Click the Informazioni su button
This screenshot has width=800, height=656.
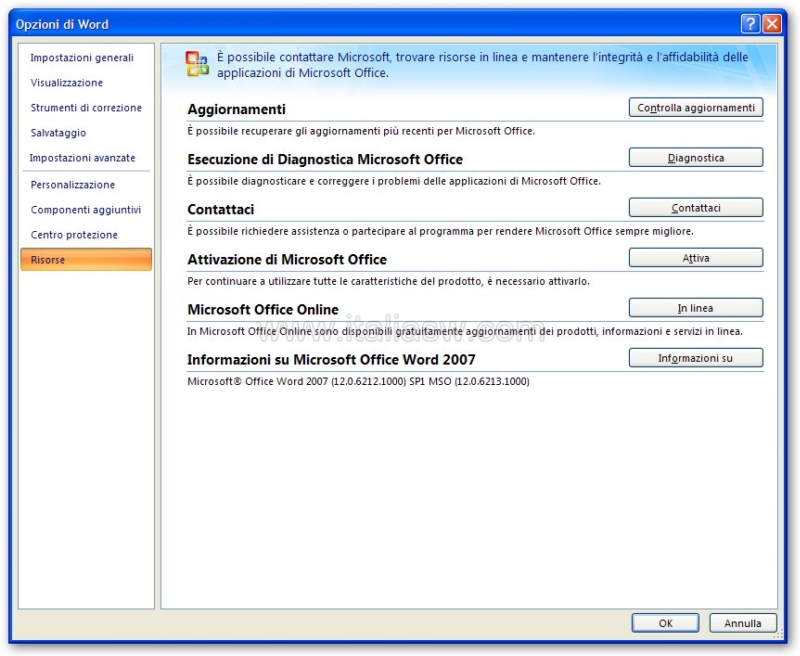[696, 358]
